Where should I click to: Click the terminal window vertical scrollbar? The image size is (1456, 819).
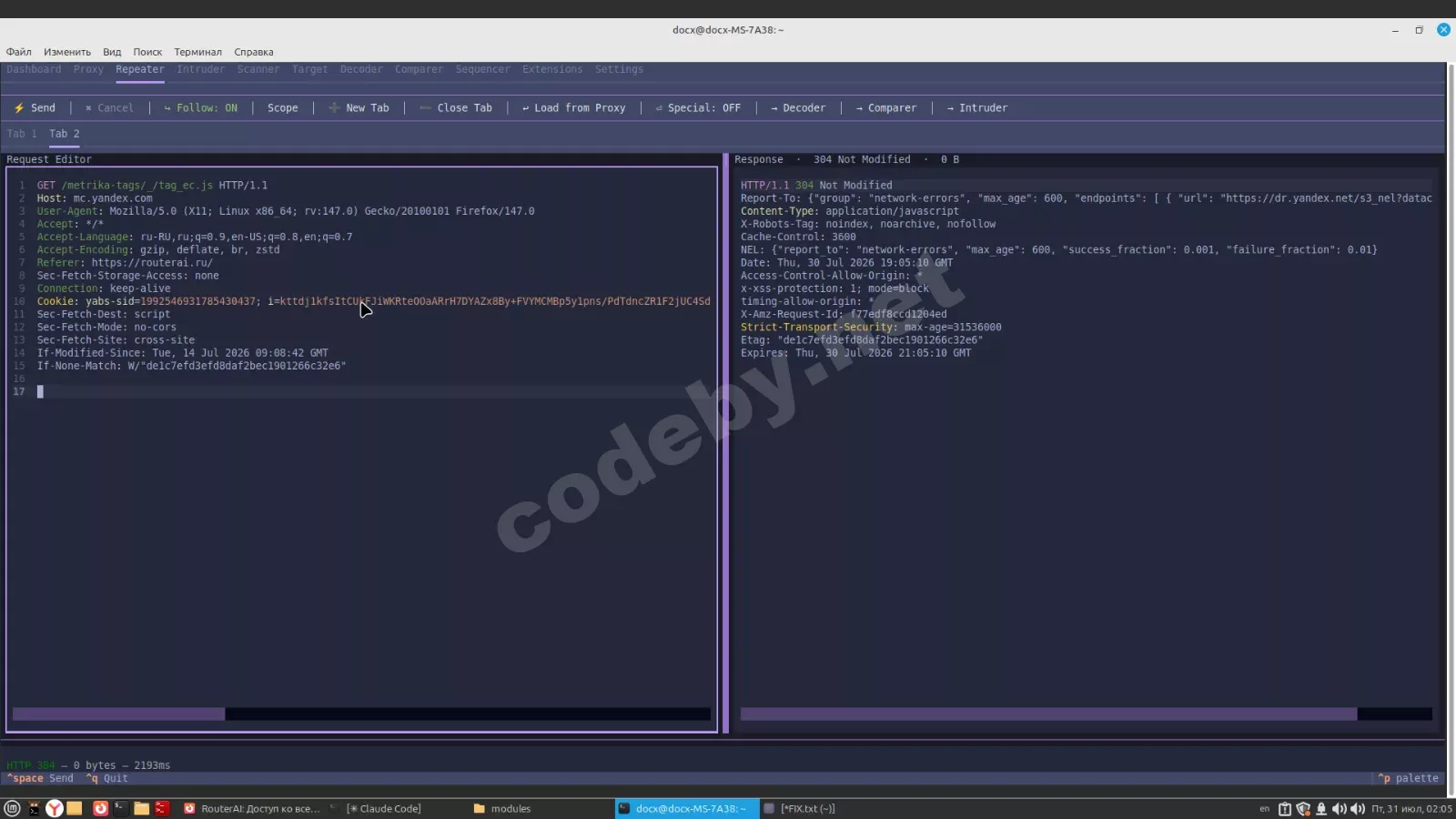[x=1451, y=430]
